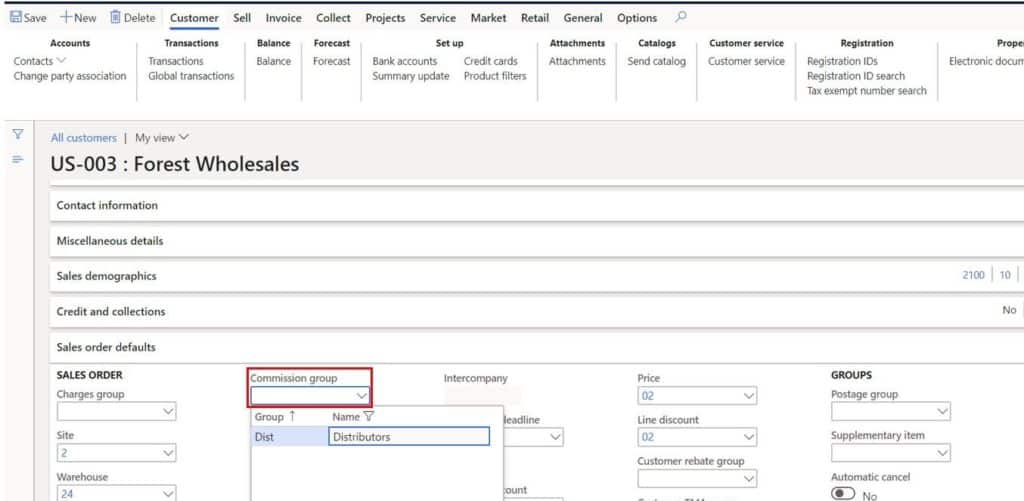Click Send catalog

click(656, 61)
